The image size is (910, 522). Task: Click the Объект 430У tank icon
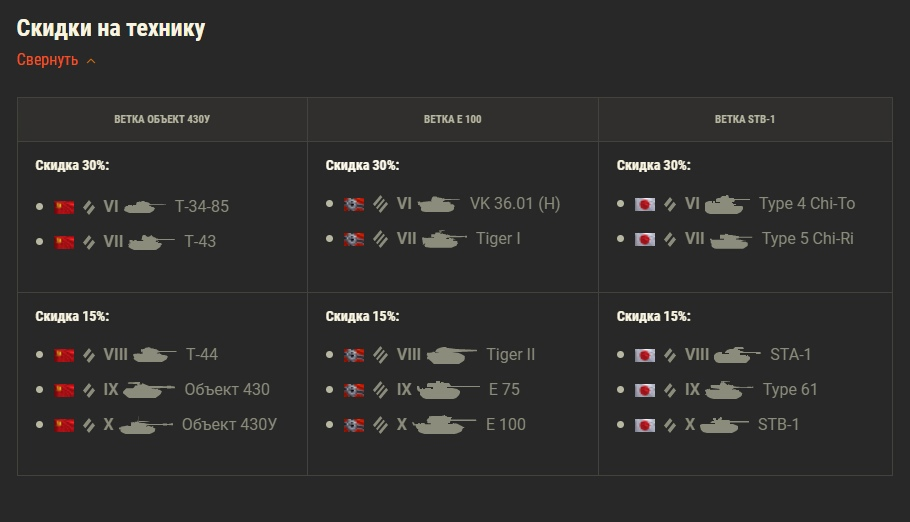(x=146, y=425)
